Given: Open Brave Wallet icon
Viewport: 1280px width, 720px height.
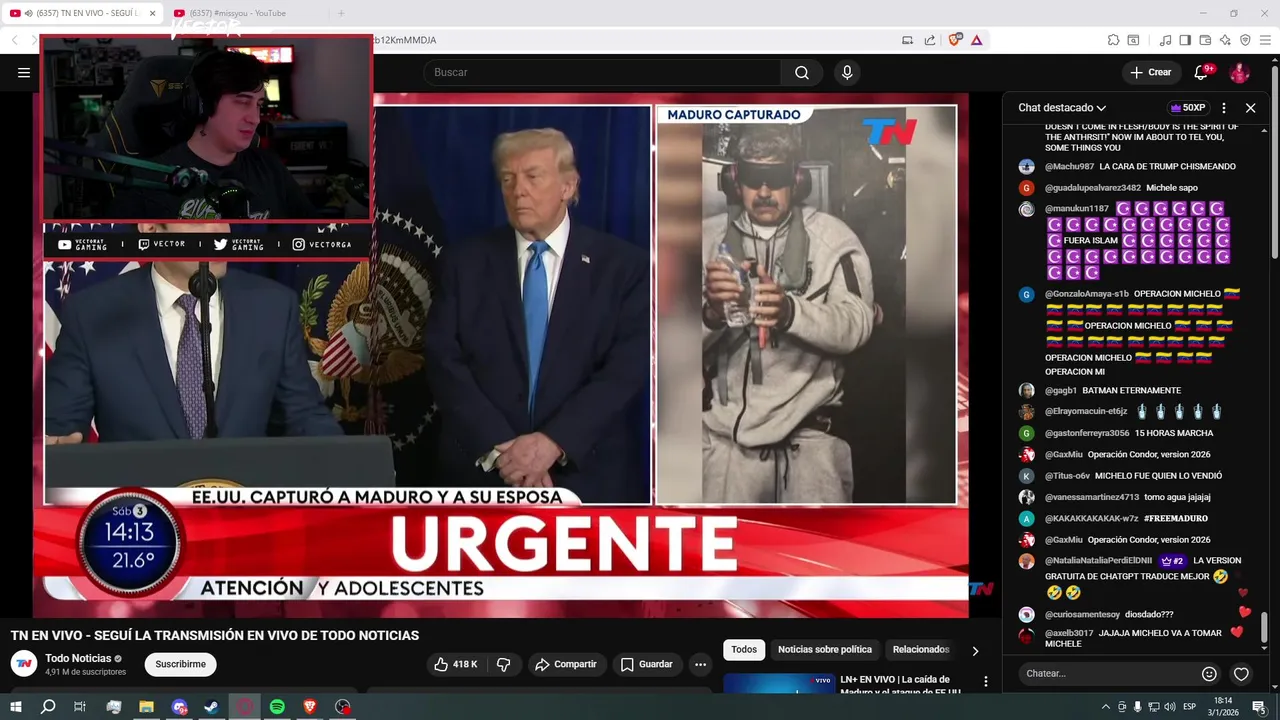Looking at the screenshot, I should click(1205, 40).
